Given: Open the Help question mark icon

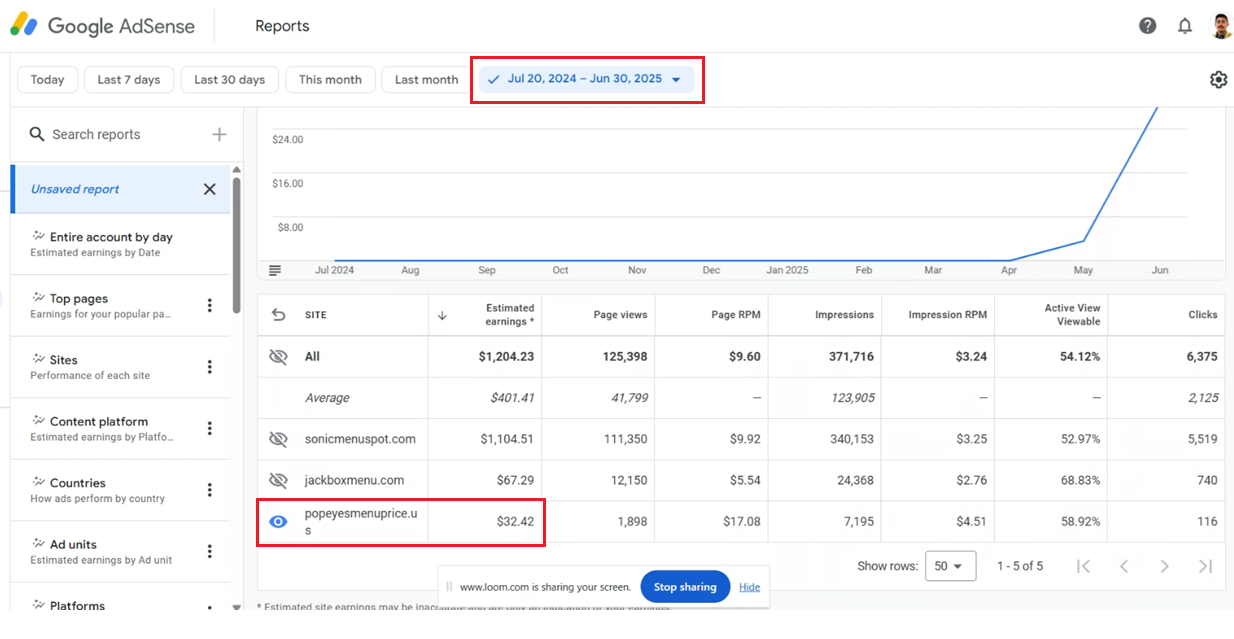Looking at the screenshot, I should 1148,26.
